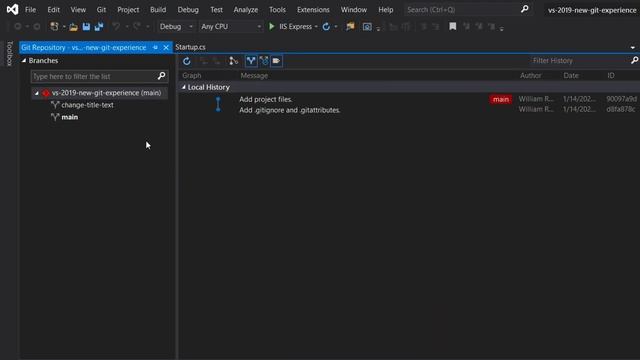This screenshot has height=360, width=640.
Task: Click the Redo toolbar icon
Action: point(137,27)
